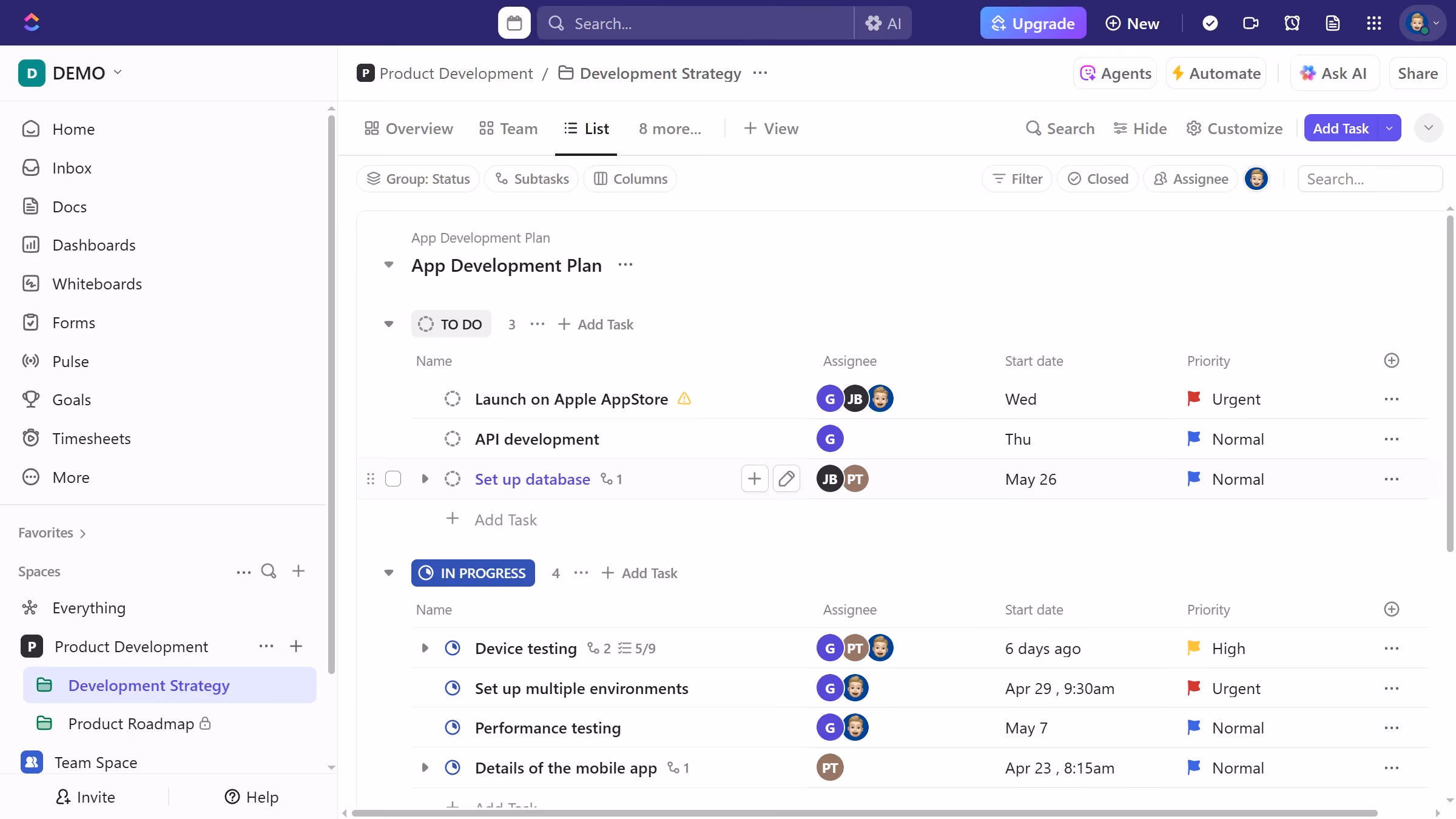The height and width of the screenshot is (819, 1456).
Task: Select the List tab
Action: 586,128
